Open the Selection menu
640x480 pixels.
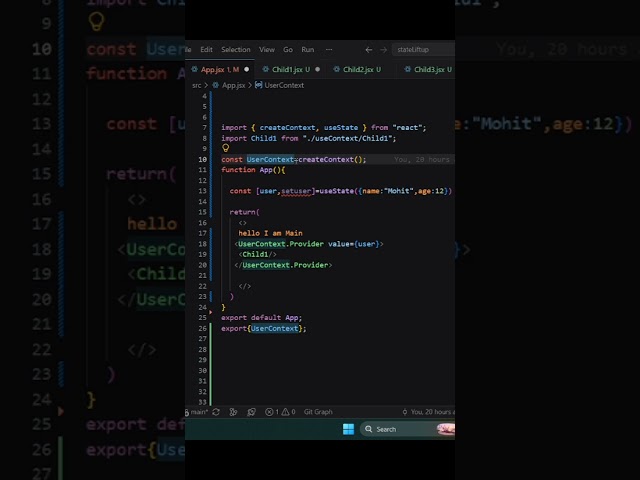click(236, 49)
